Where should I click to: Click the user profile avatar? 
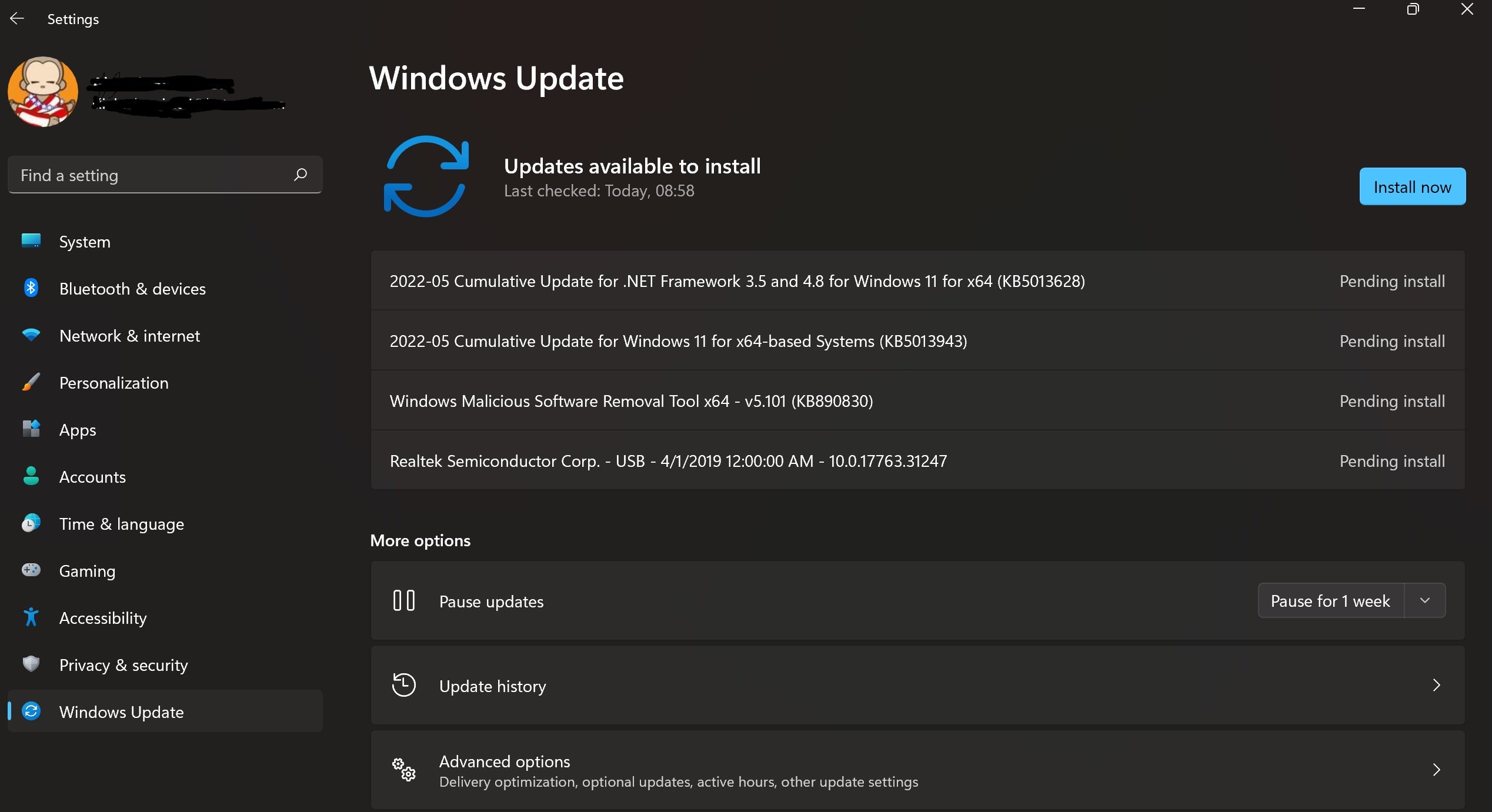tap(43, 92)
